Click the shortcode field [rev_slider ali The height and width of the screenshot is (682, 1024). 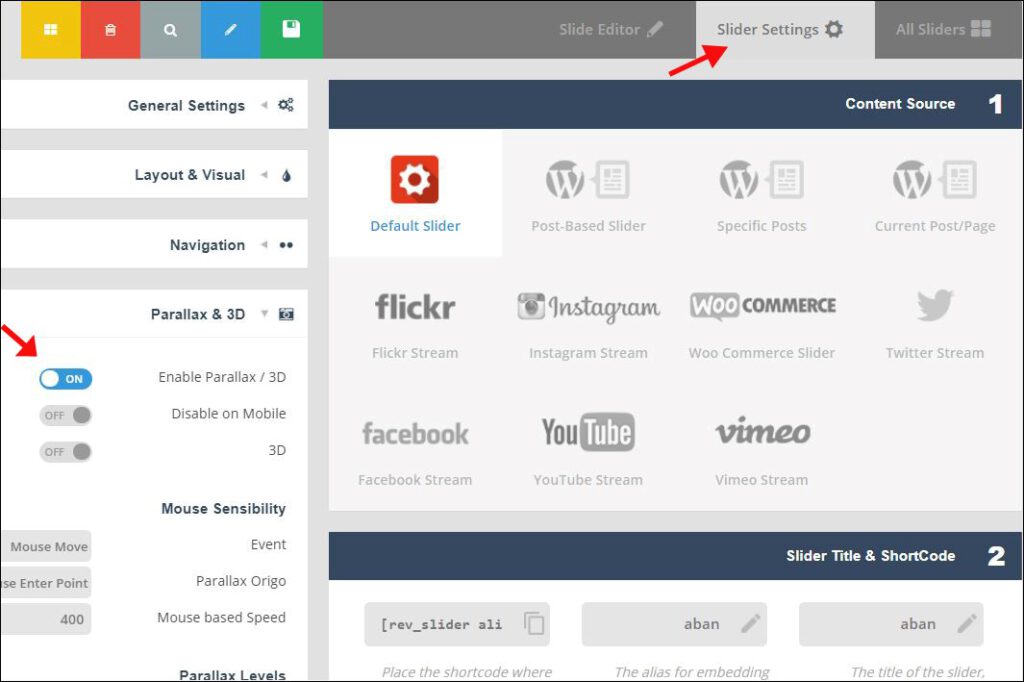457,625
